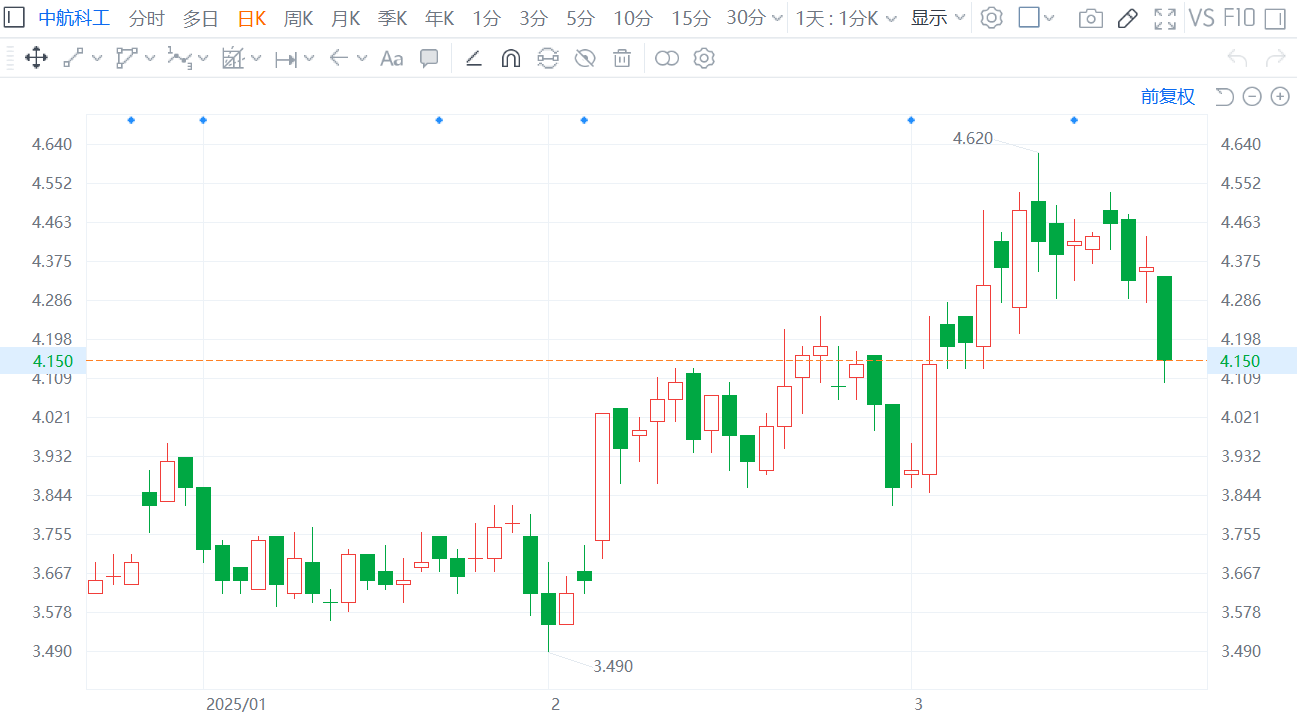Expand the pattern tool dropdown arrow

(x=256, y=59)
